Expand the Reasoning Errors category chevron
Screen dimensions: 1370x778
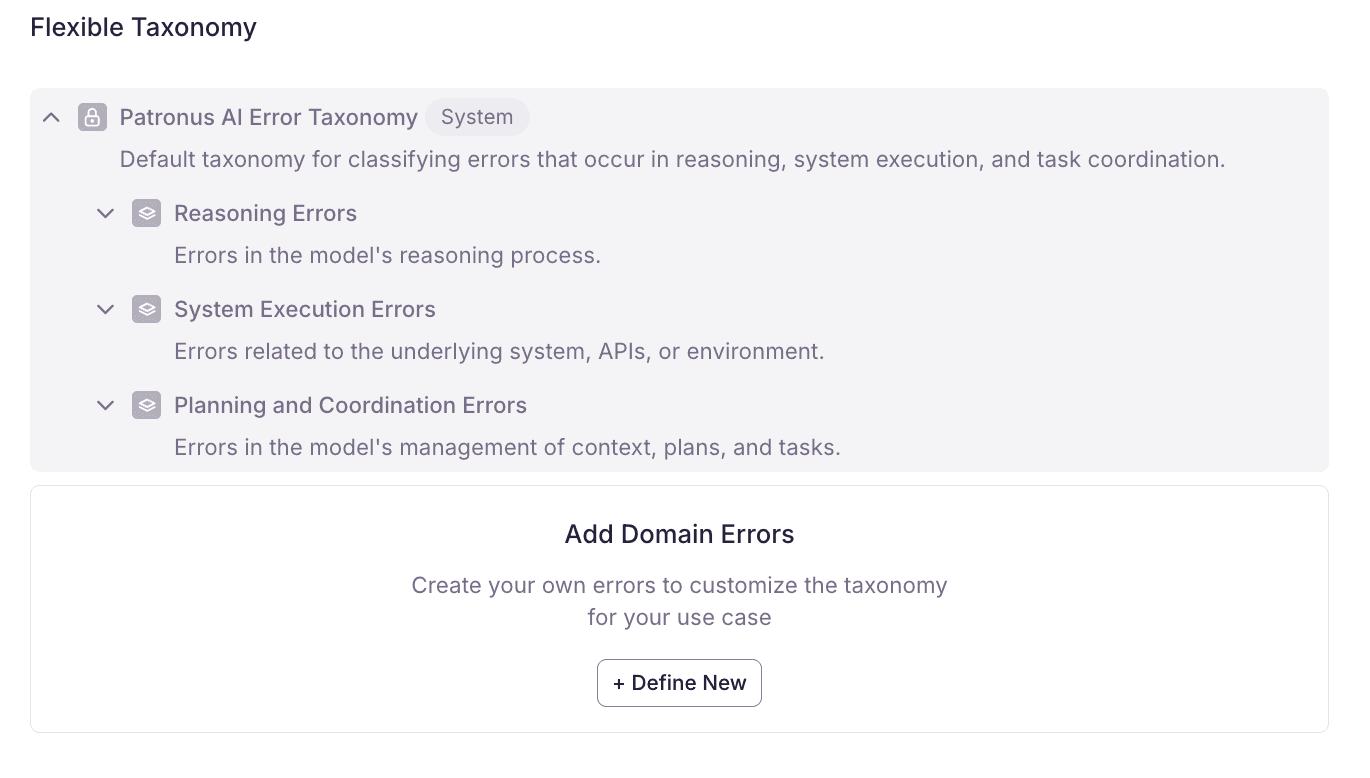pos(105,213)
